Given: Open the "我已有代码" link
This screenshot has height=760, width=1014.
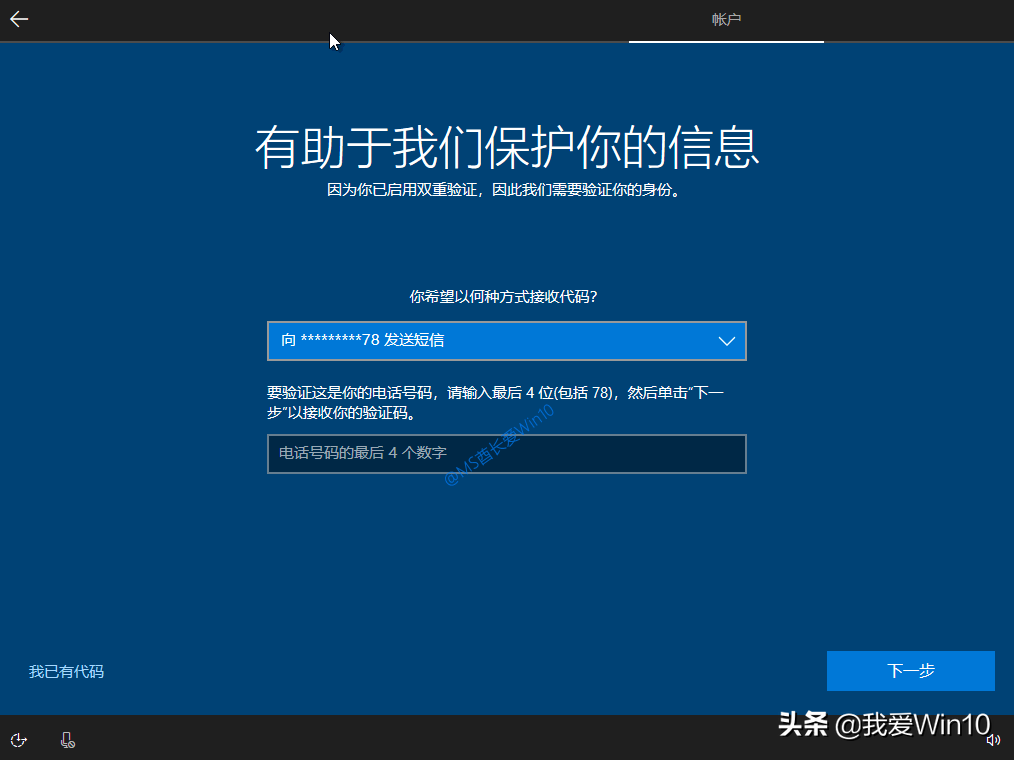Looking at the screenshot, I should (x=65, y=671).
